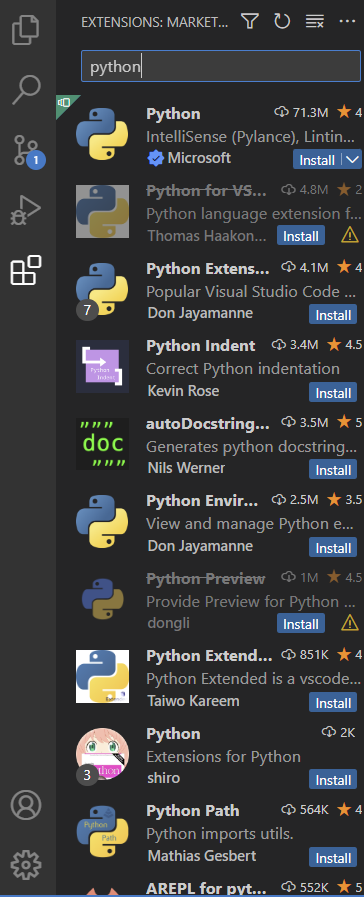
Task: Click the Python Preview extension logo
Action: [x=102, y=598]
